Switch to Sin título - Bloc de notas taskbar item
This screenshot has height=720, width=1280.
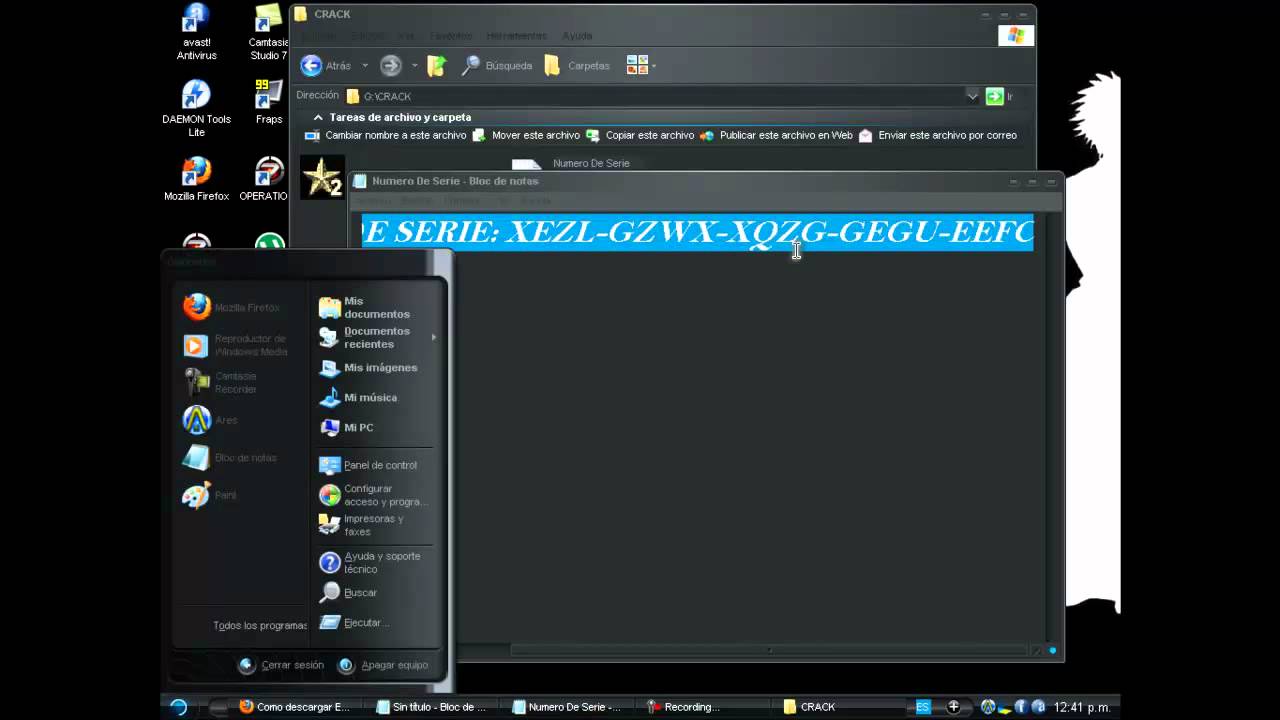coord(433,707)
